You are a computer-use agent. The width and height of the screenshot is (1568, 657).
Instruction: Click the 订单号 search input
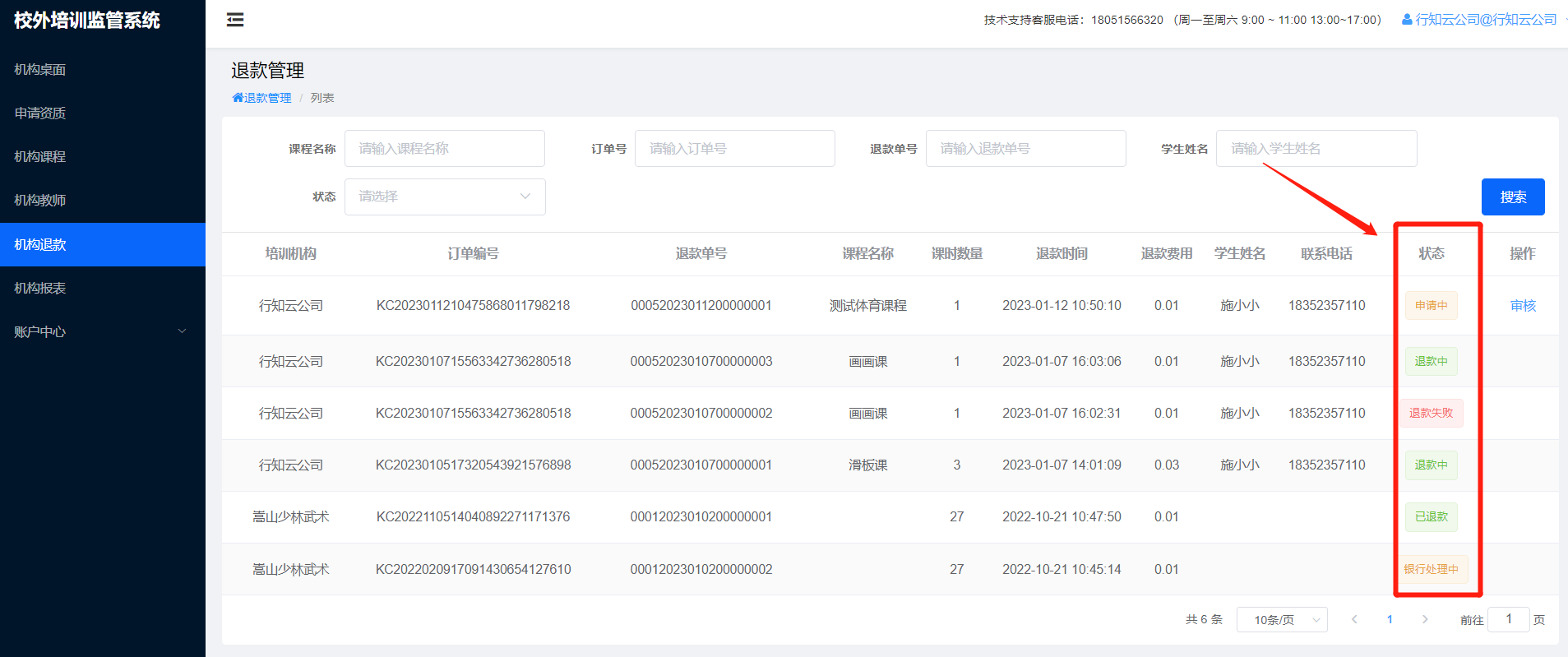734,149
